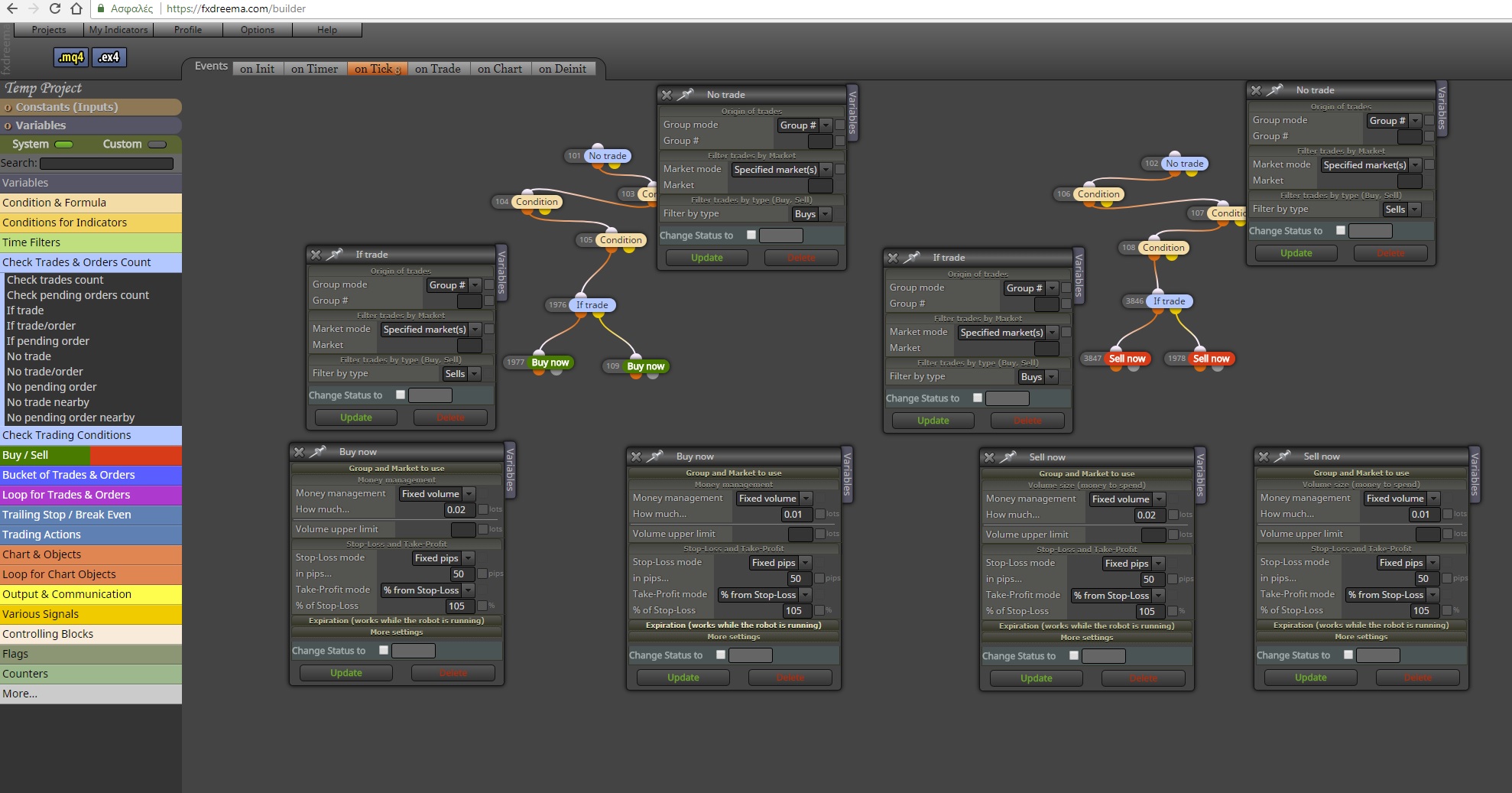The width and height of the screenshot is (1512, 793).
Task: Open Group mode dropdown in No trade Buys panel
Action: [804, 125]
